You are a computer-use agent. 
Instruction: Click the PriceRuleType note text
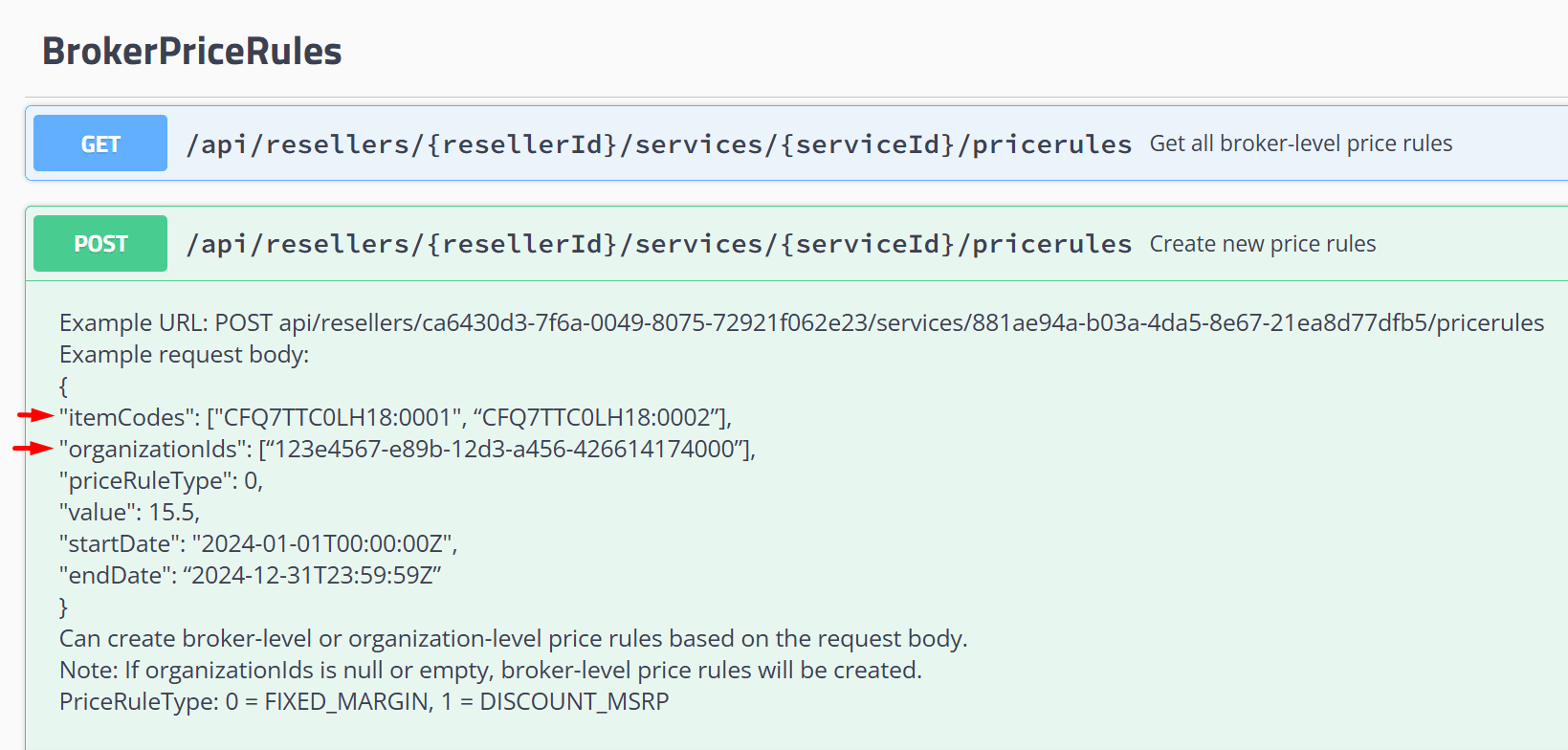364,701
